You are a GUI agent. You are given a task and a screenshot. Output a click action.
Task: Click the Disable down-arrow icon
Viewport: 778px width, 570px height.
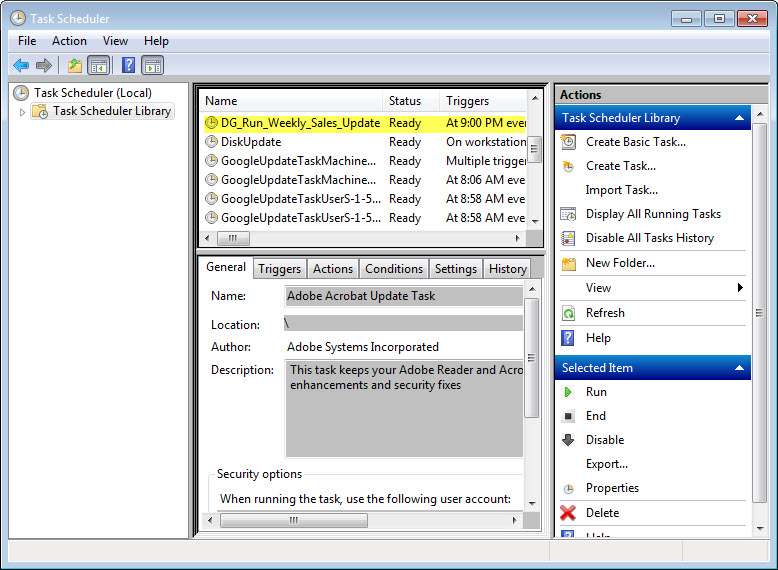[568, 440]
